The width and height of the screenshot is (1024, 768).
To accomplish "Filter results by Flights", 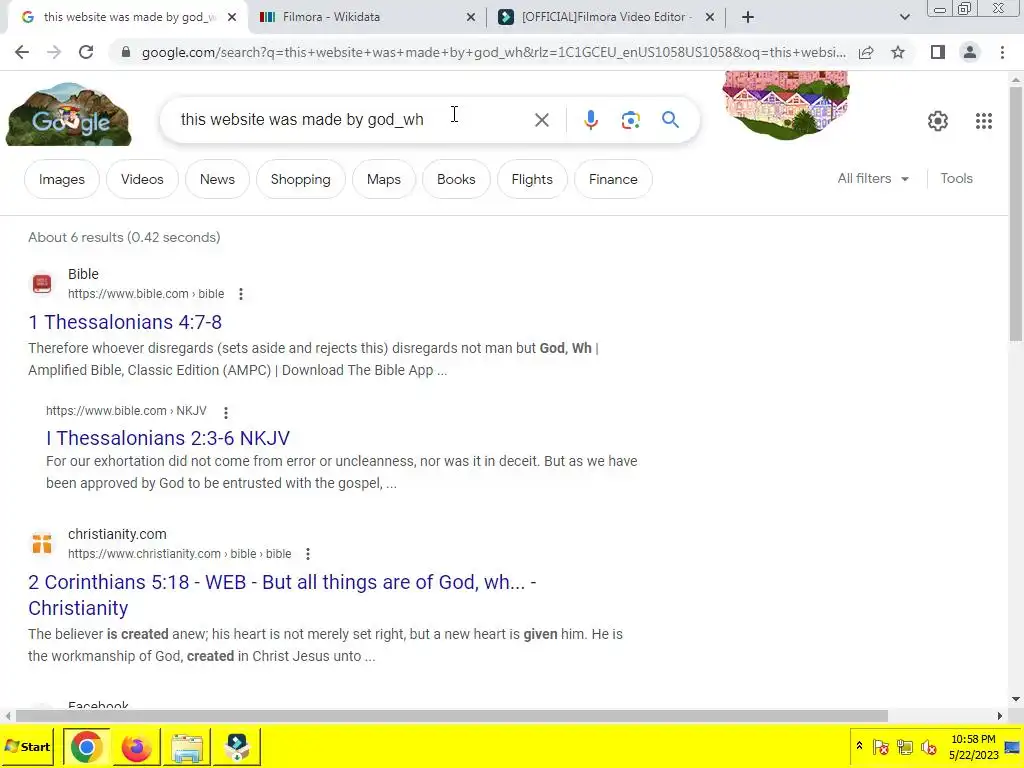I will tap(532, 179).
